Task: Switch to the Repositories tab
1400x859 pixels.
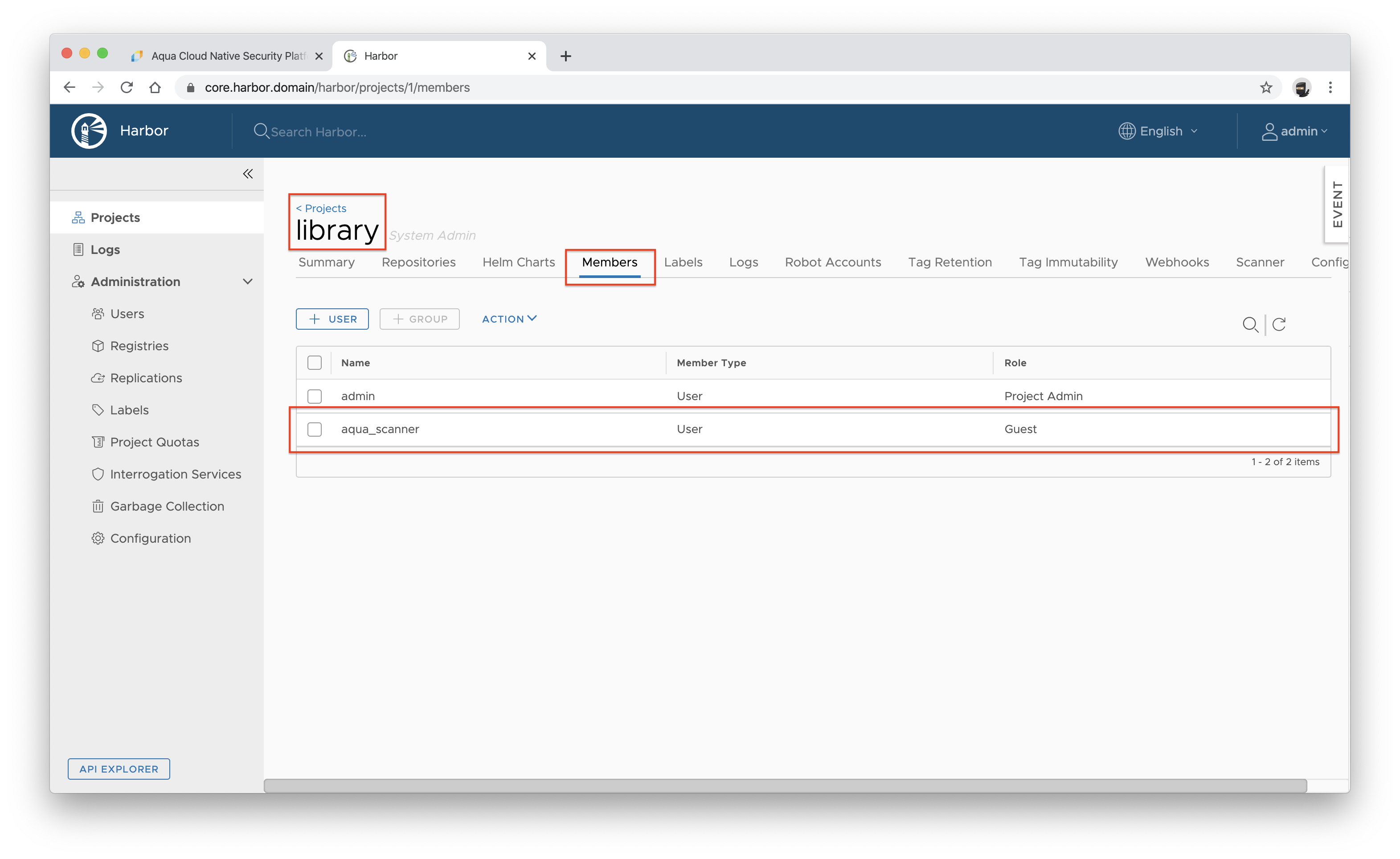Action: (x=418, y=262)
